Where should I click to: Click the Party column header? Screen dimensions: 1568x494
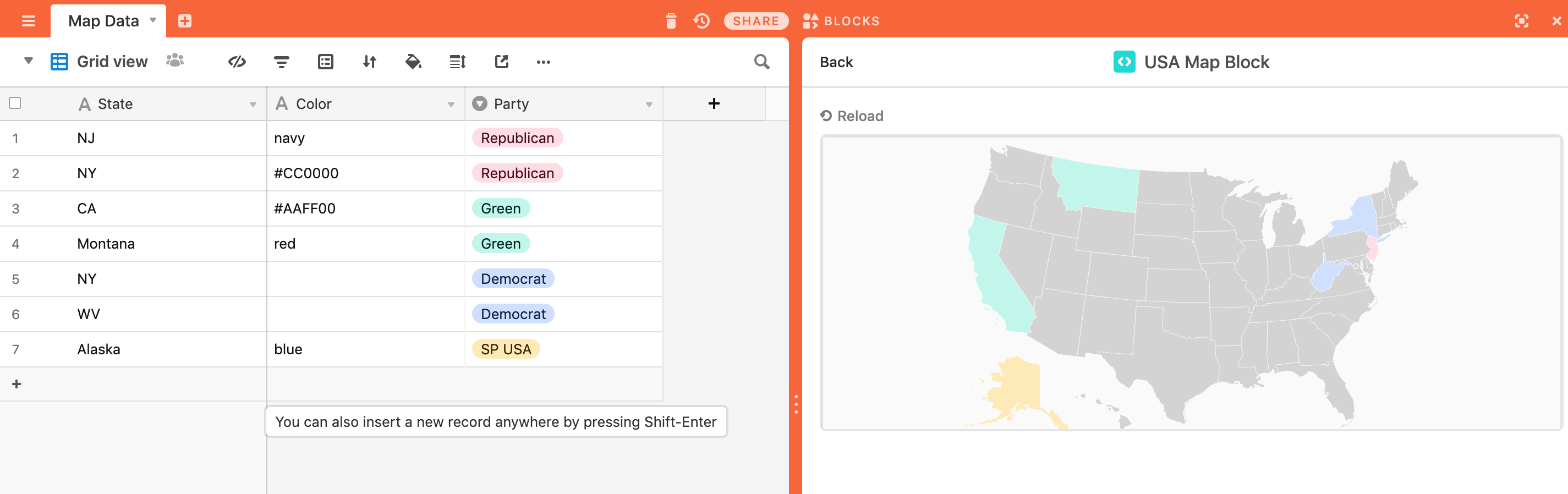[563, 104]
